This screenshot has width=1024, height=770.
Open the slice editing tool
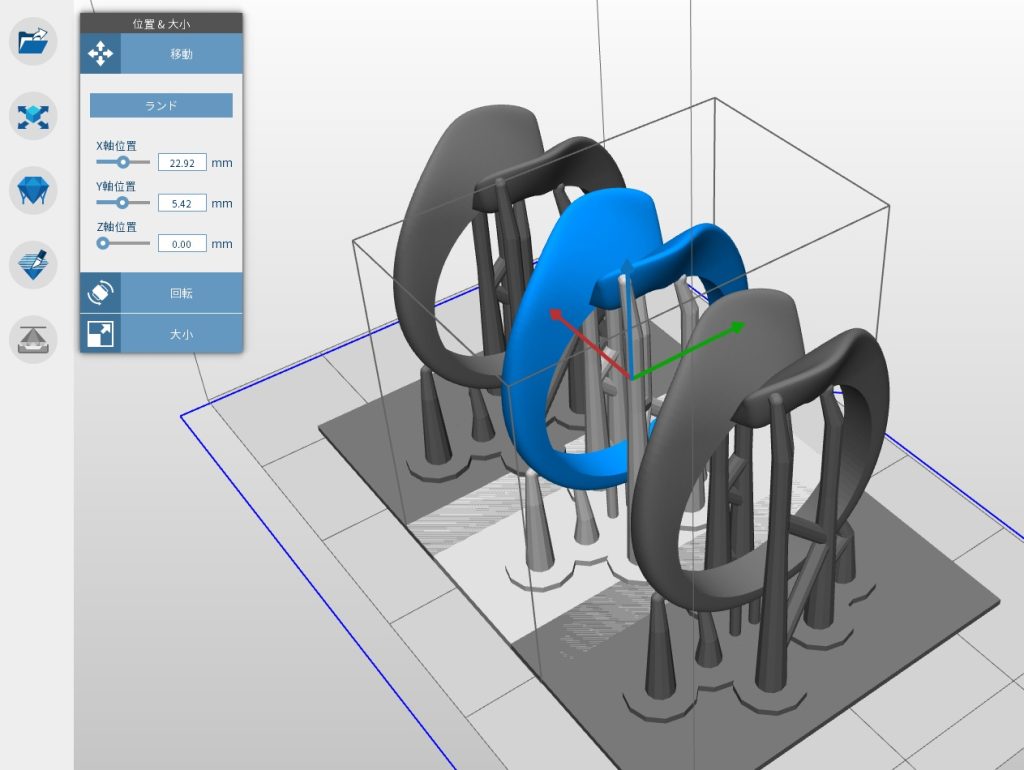coord(31,264)
